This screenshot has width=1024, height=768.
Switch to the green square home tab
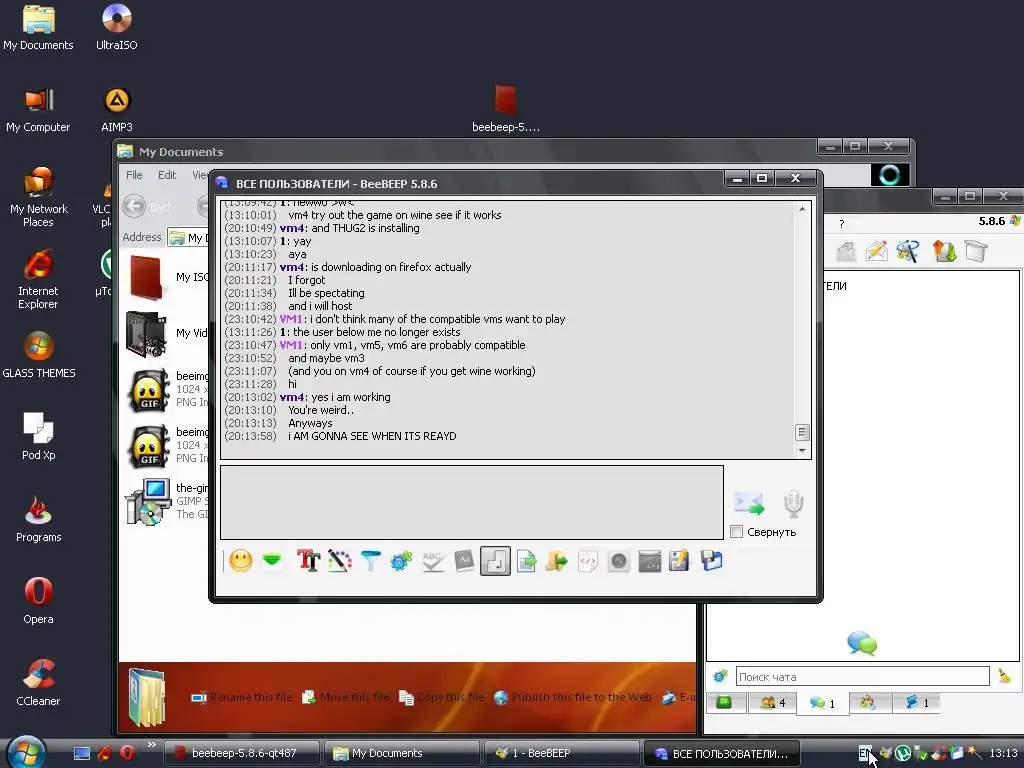click(724, 703)
